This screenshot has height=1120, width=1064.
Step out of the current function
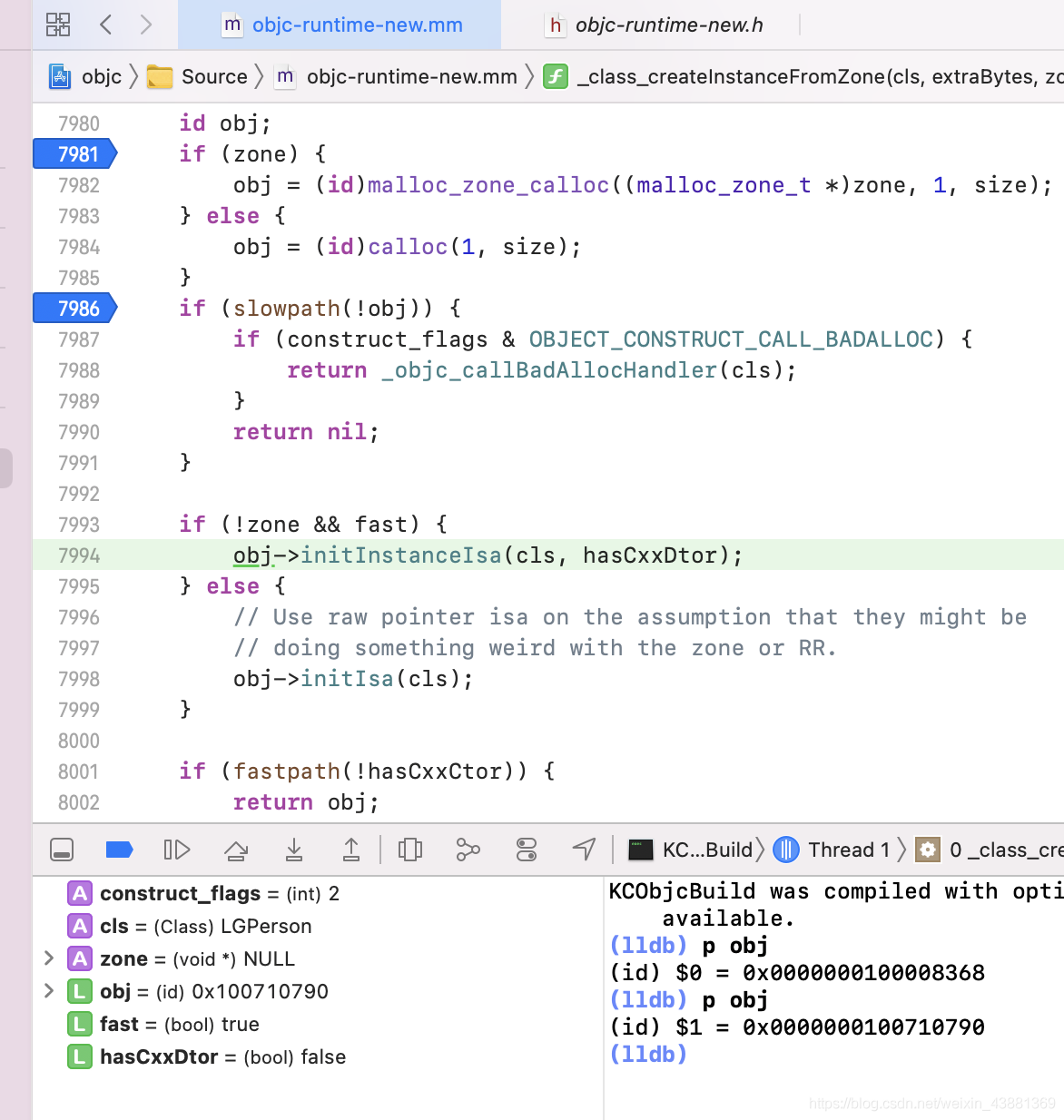(351, 850)
